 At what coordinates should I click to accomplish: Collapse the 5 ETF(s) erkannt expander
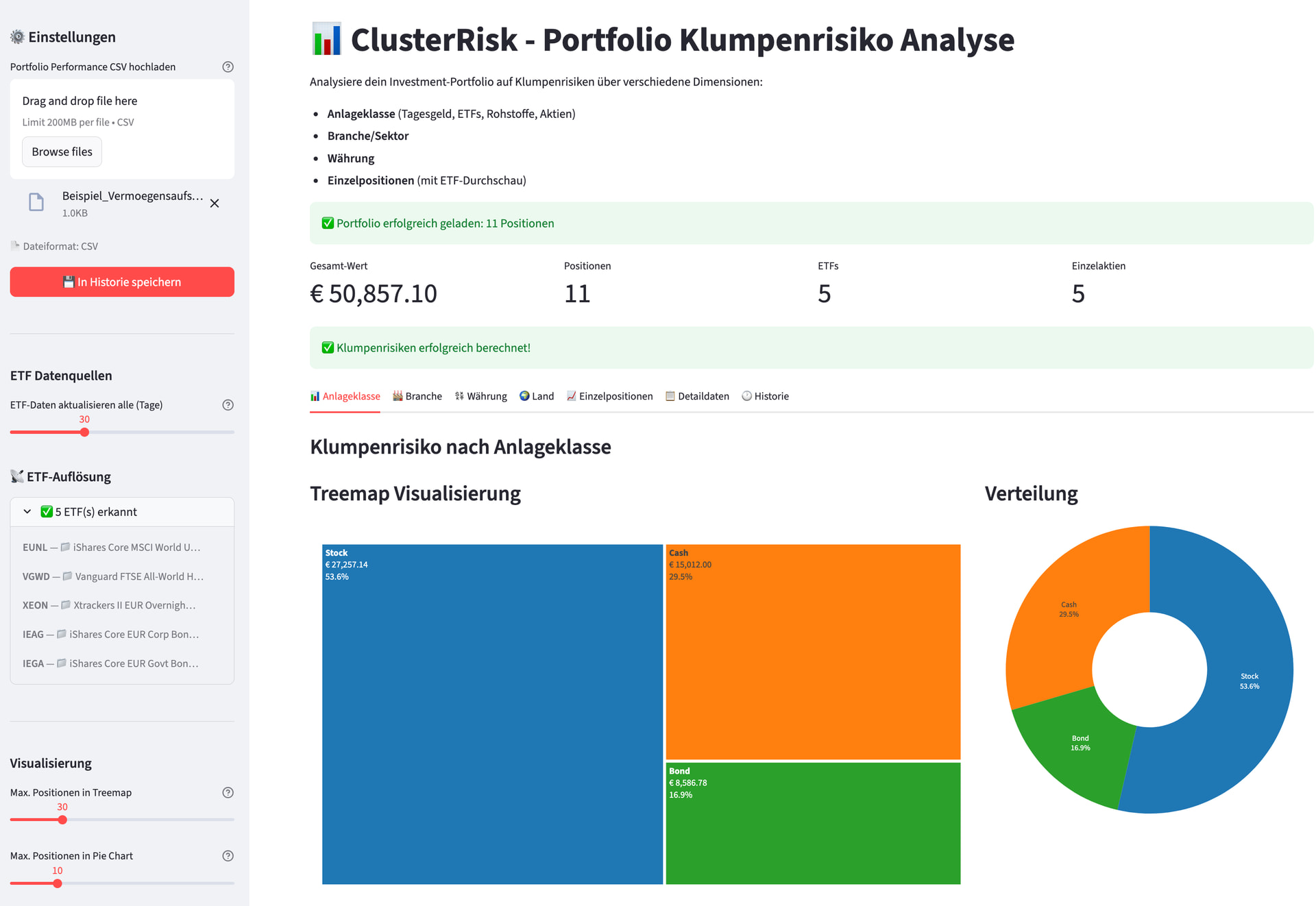(96, 512)
